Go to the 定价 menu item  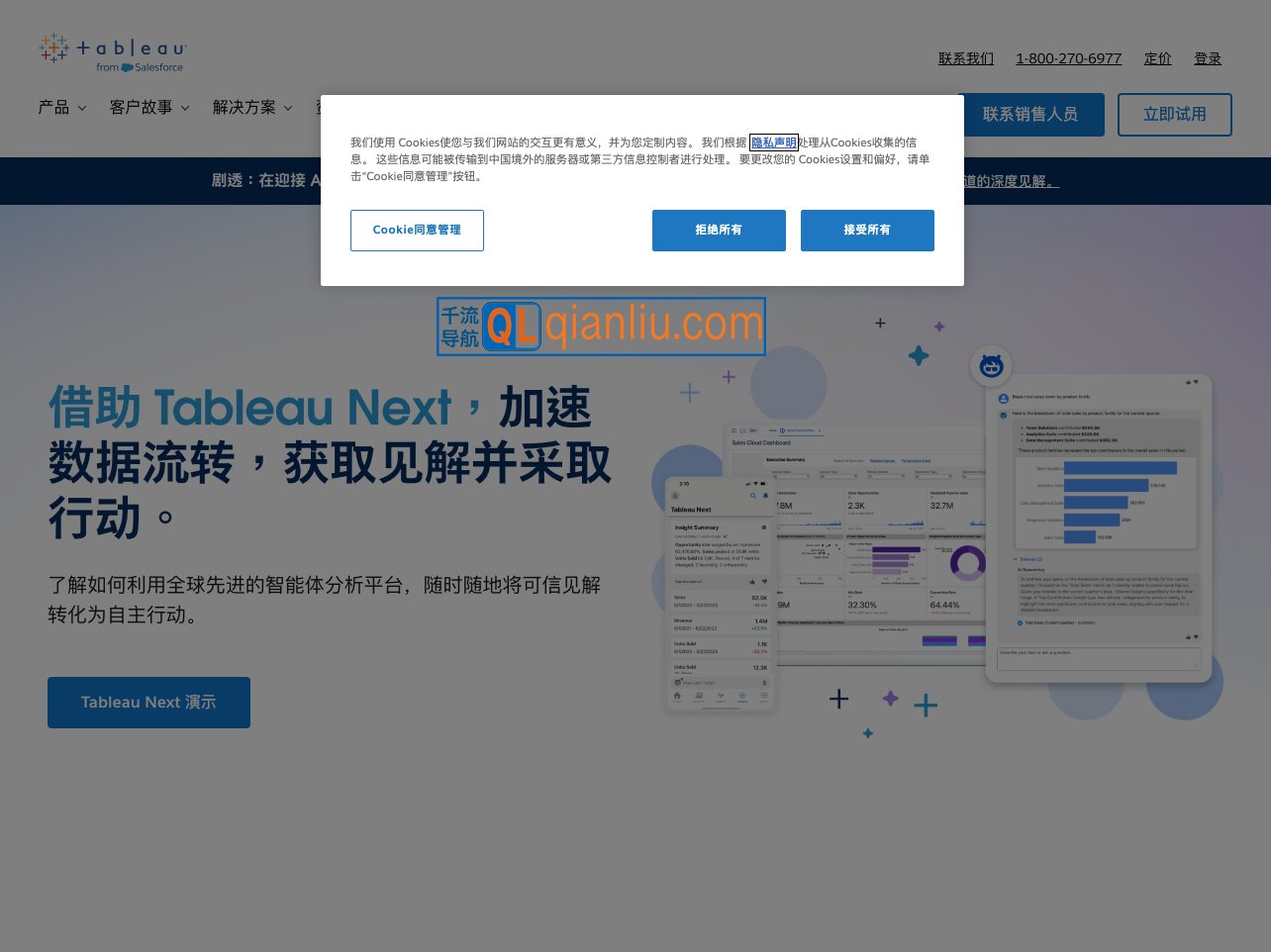(1157, 58)
